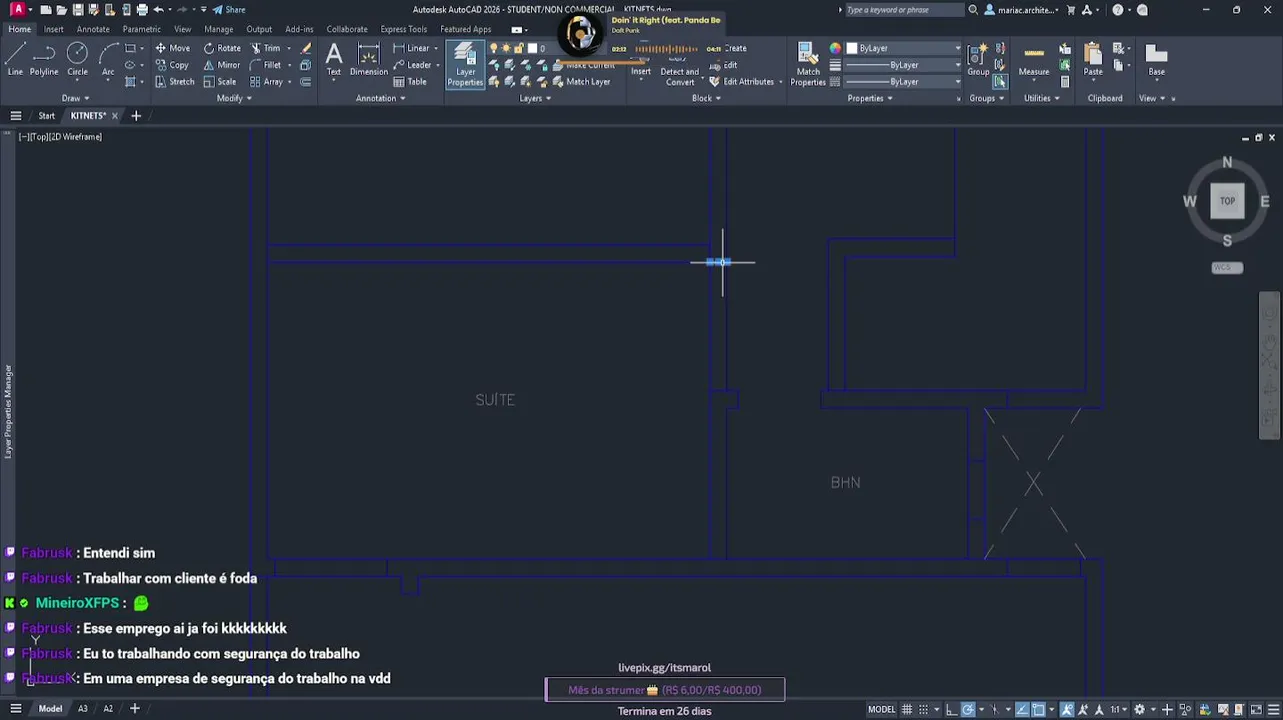Toggle ortho mode in status bar
Screen dimensions: 1283x720
point(952,709)
